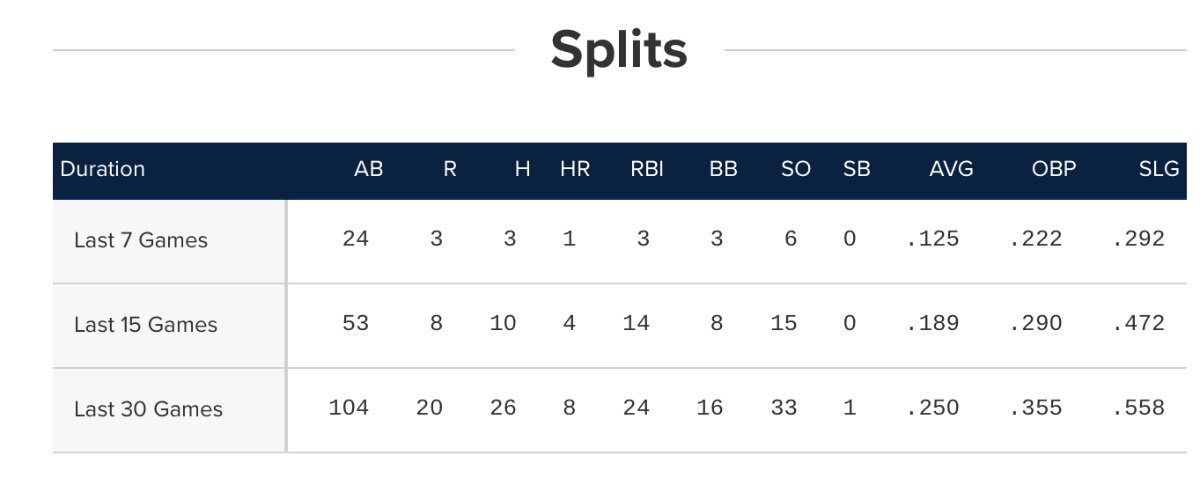Screen dimensions: 1200x500
Task: Select the Last 15 Games row label
Action: (x=145, y=325)
